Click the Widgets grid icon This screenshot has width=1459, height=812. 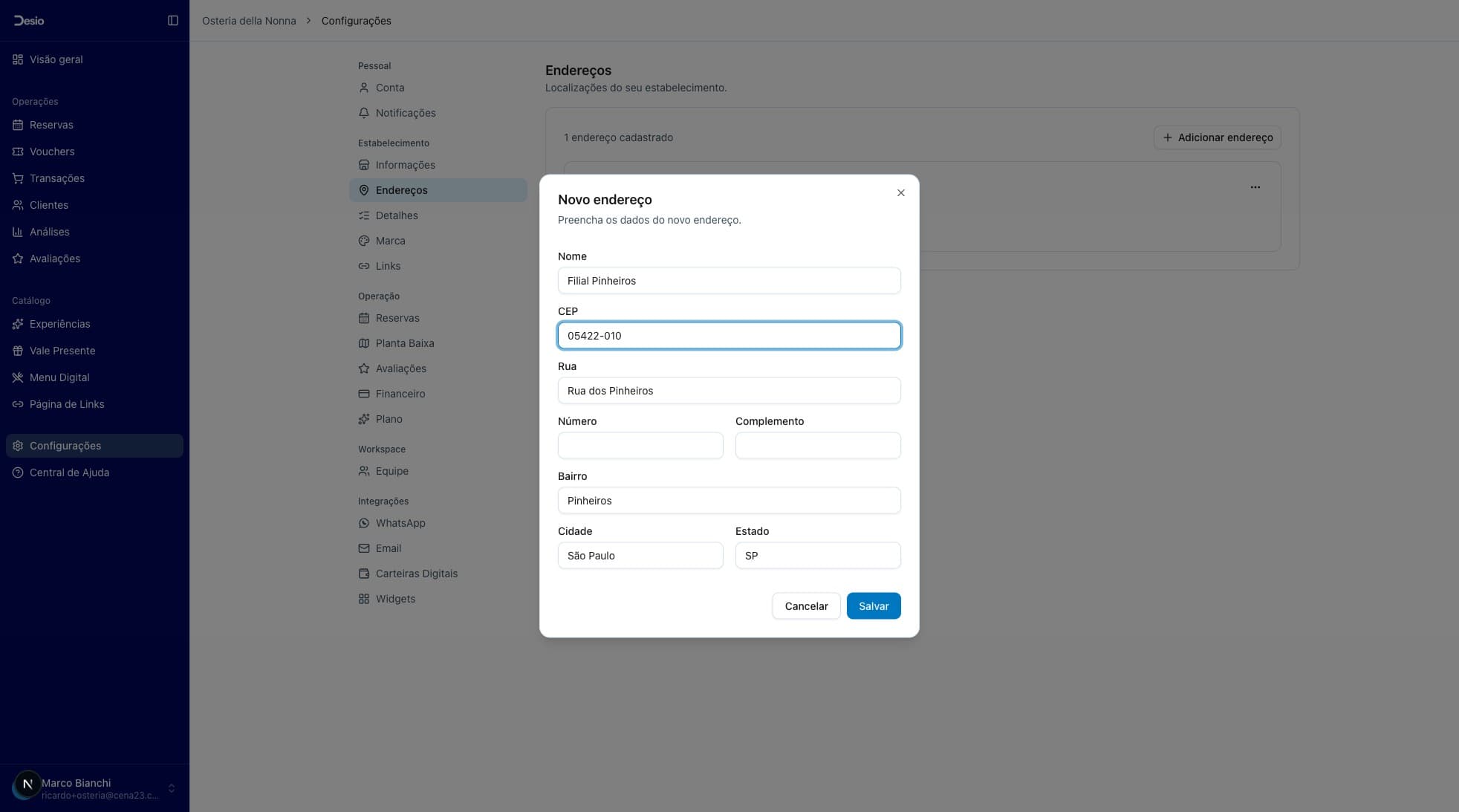[364, 599]
